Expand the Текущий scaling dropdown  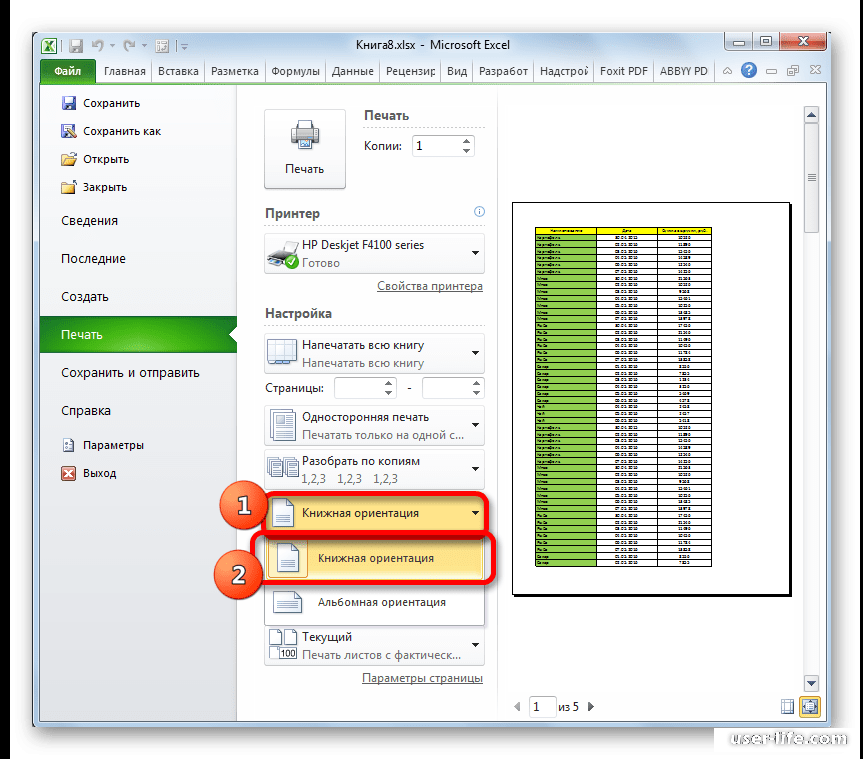[x=374, y=646]
